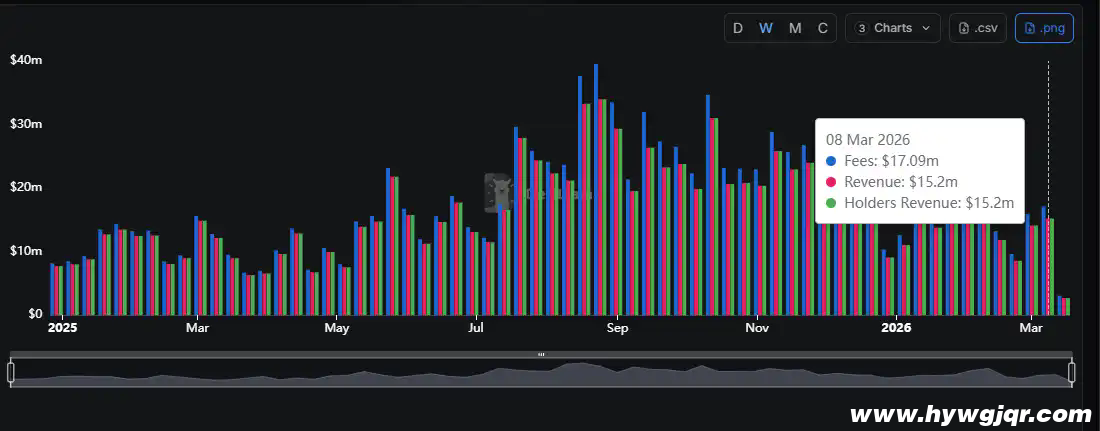Screen dimensions: 1100x431
Task: Export the chart with the .png button
Action: 1044,28
